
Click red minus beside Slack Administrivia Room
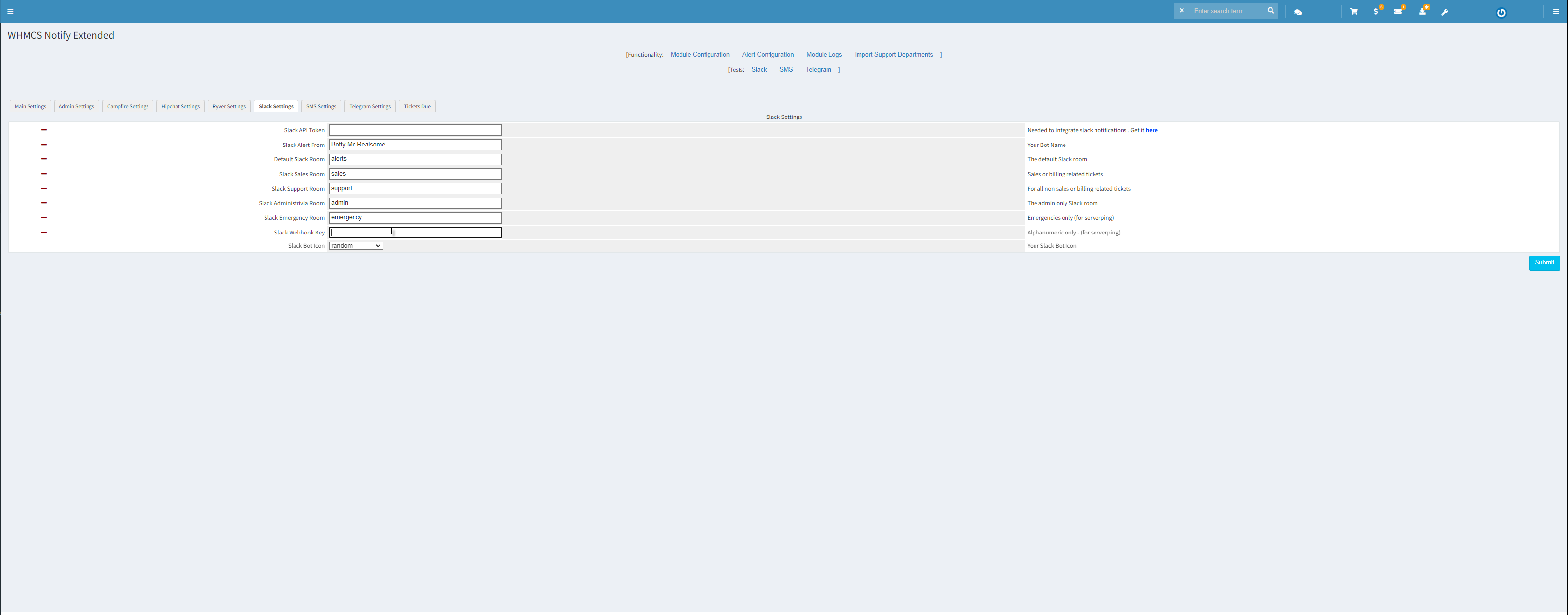pos(44,203)
